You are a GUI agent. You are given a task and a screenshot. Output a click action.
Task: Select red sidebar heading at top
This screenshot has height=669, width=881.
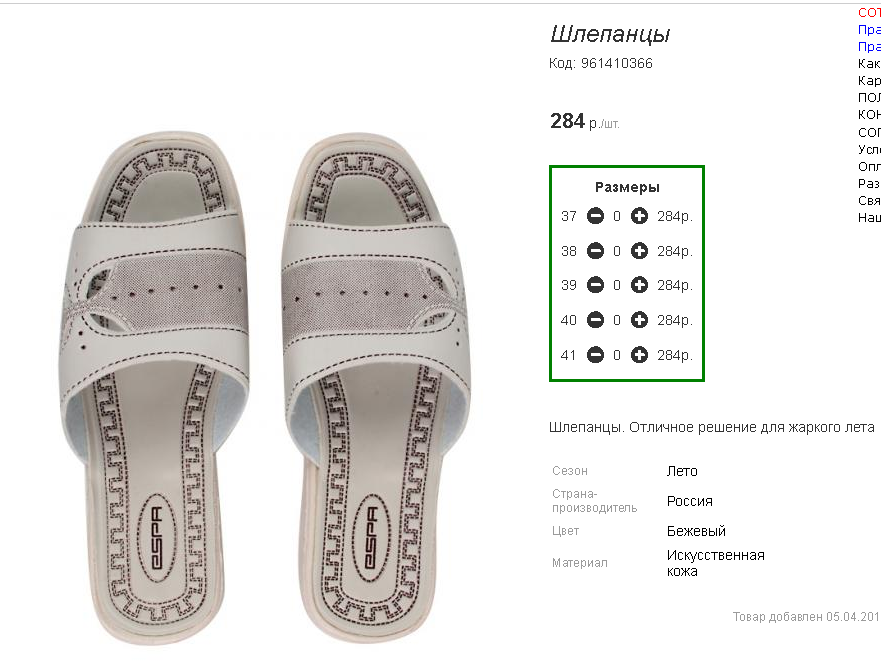coord(869,12)
